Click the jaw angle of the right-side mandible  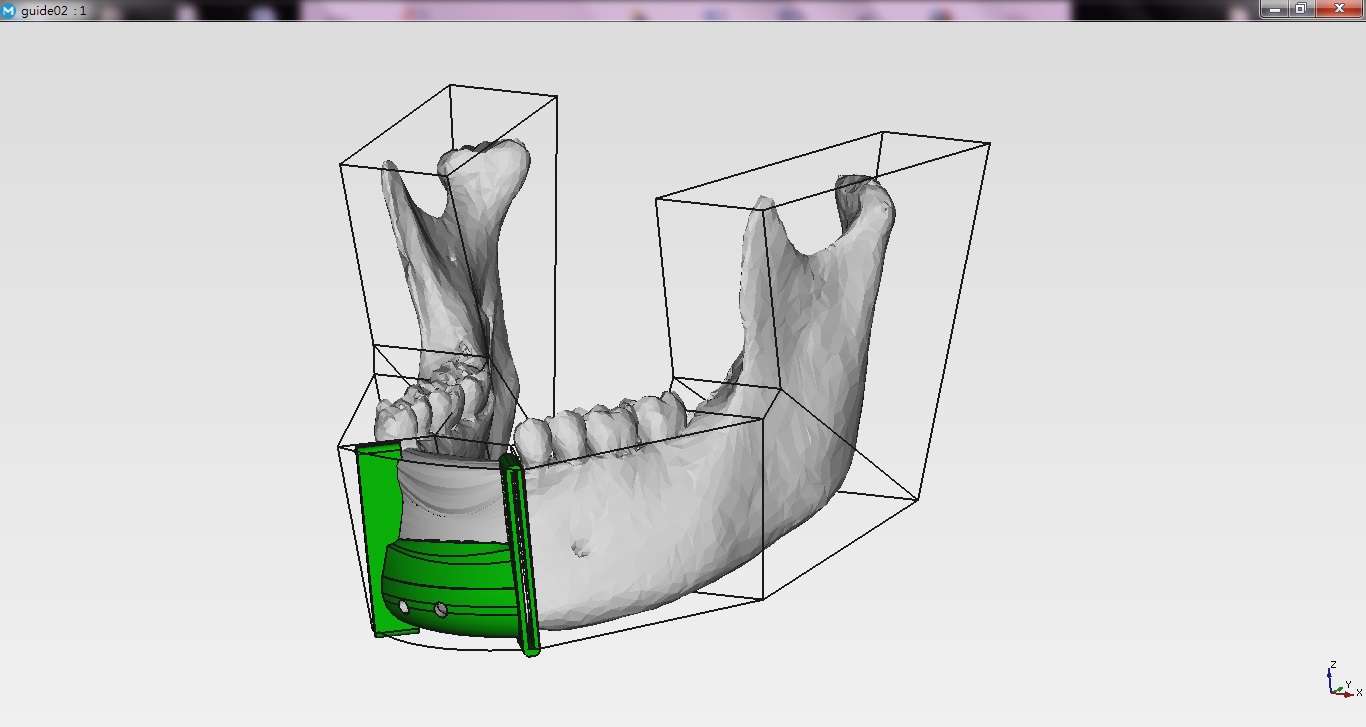[x=835, y=470]
